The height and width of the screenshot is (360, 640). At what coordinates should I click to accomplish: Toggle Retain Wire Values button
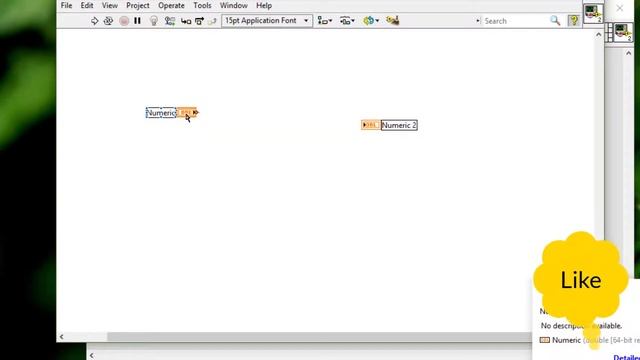pyautogui.click(x=170, y=21)
